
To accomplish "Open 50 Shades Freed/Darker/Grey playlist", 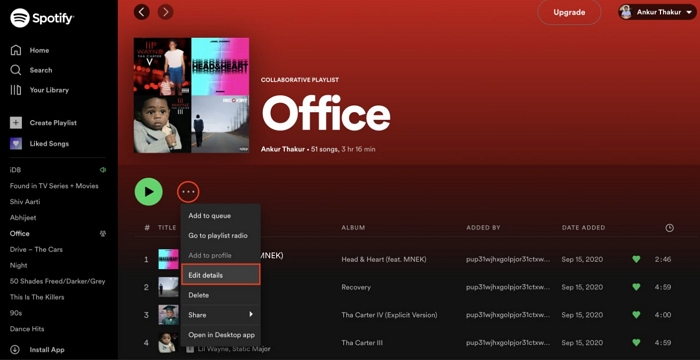I will [58, 281].
